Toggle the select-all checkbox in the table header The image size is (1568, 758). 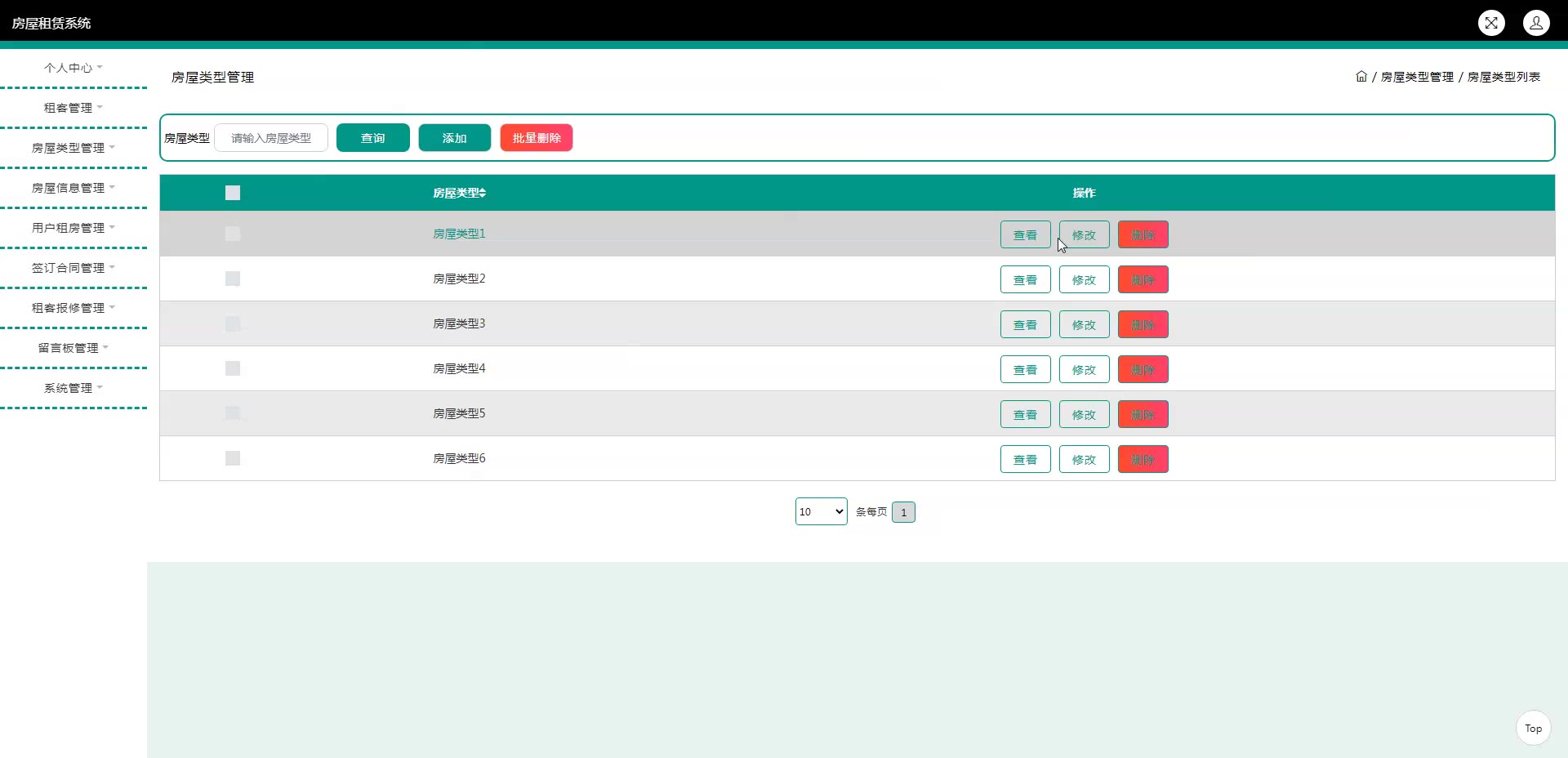point(233,193)
